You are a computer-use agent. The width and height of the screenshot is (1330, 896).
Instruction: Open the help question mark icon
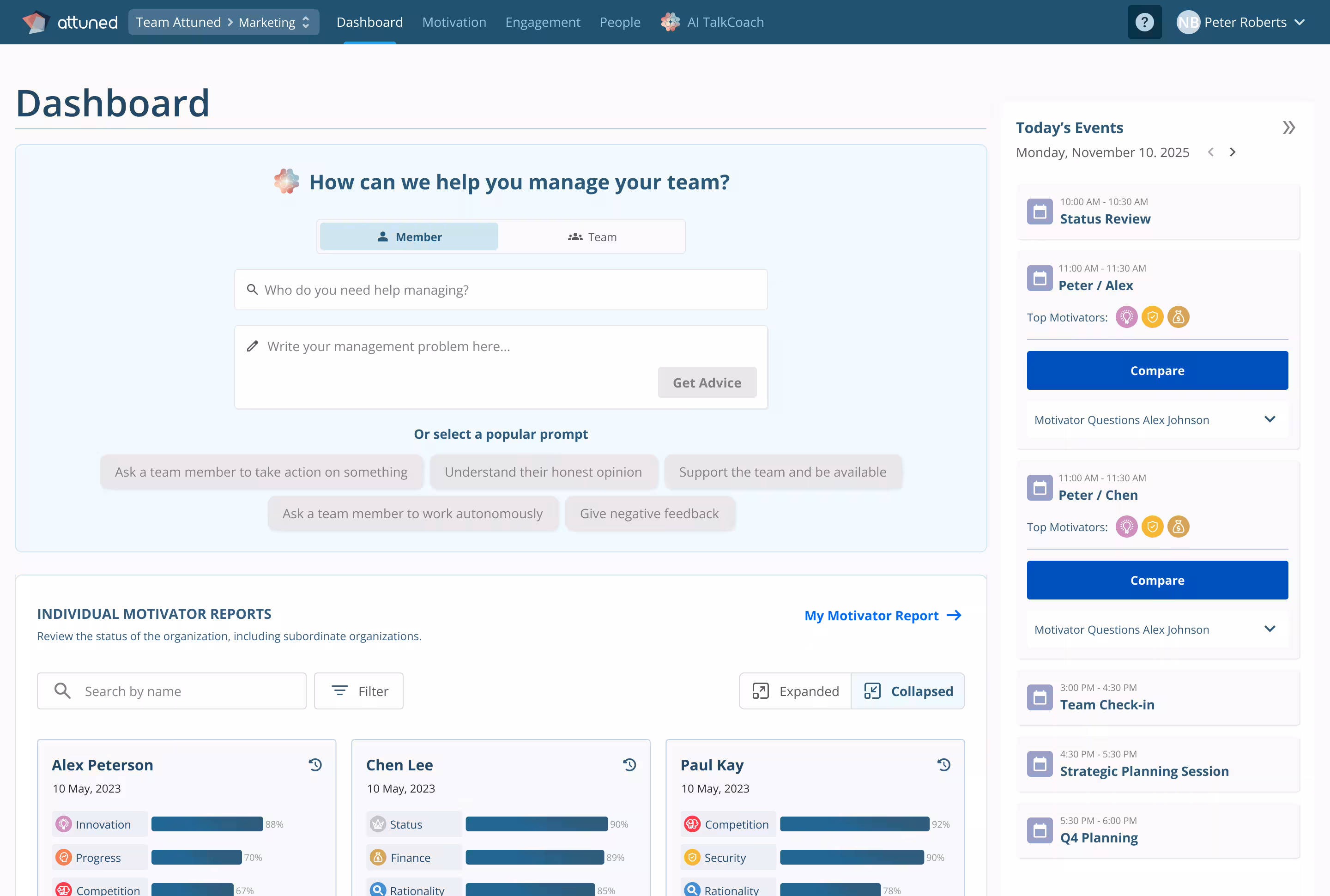[1144, 22]
